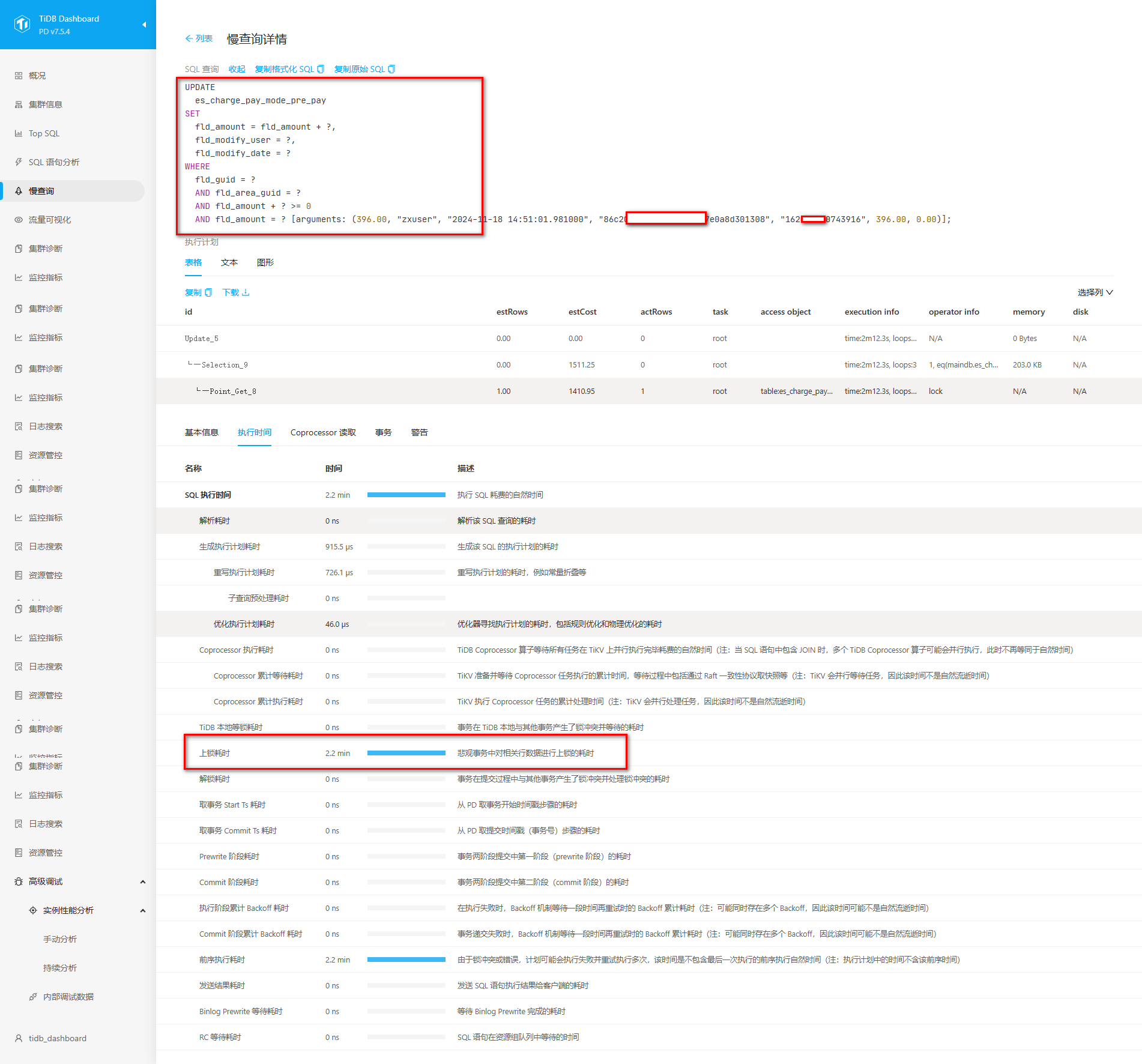Viewport: 1142px width, 1064px height.
Task: Click copy icon beside 复制格式化 SQL
Action: tap(321, 69)
